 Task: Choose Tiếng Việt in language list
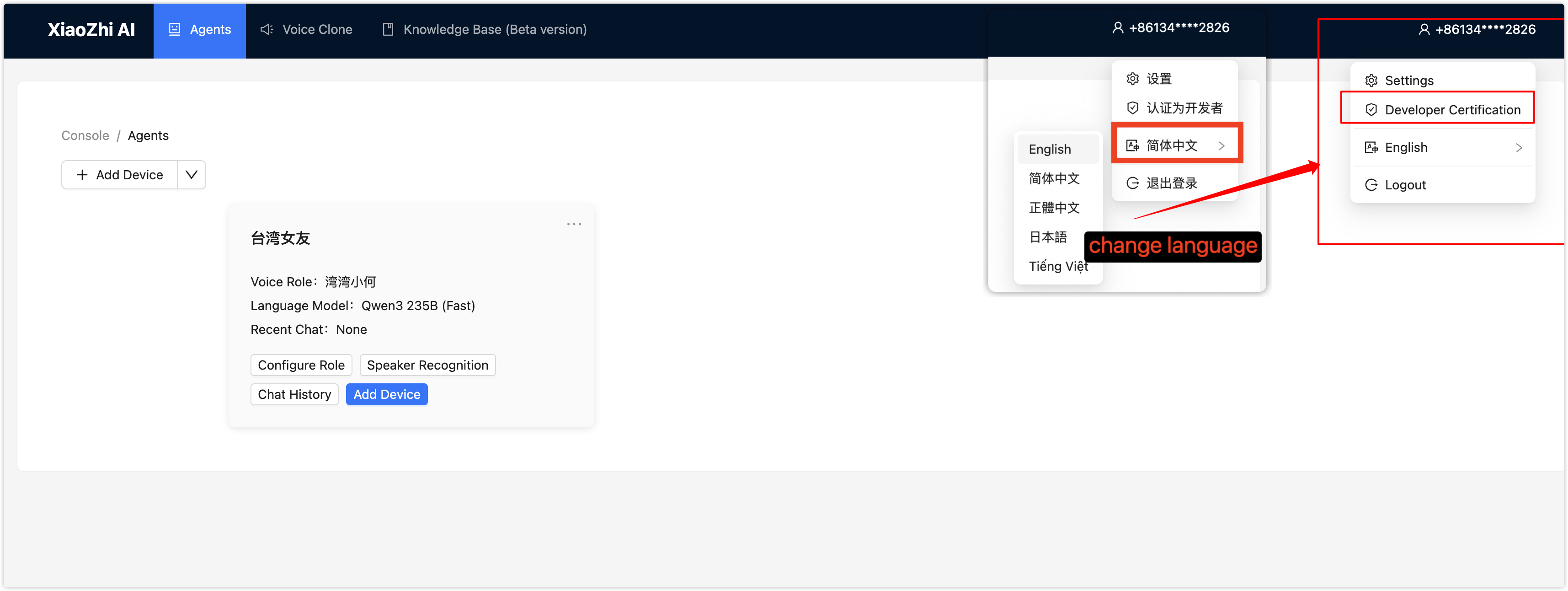point(1058,266)
